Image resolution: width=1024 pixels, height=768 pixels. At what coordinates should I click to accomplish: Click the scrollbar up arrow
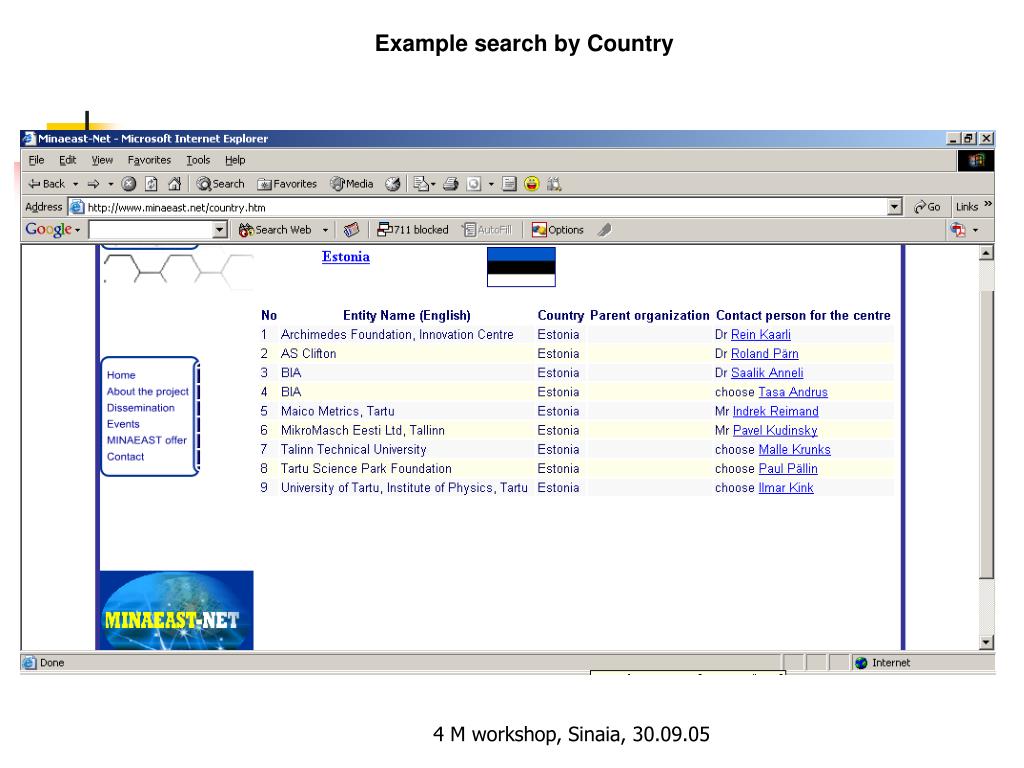pyautogui.click(x=986, y=253)
